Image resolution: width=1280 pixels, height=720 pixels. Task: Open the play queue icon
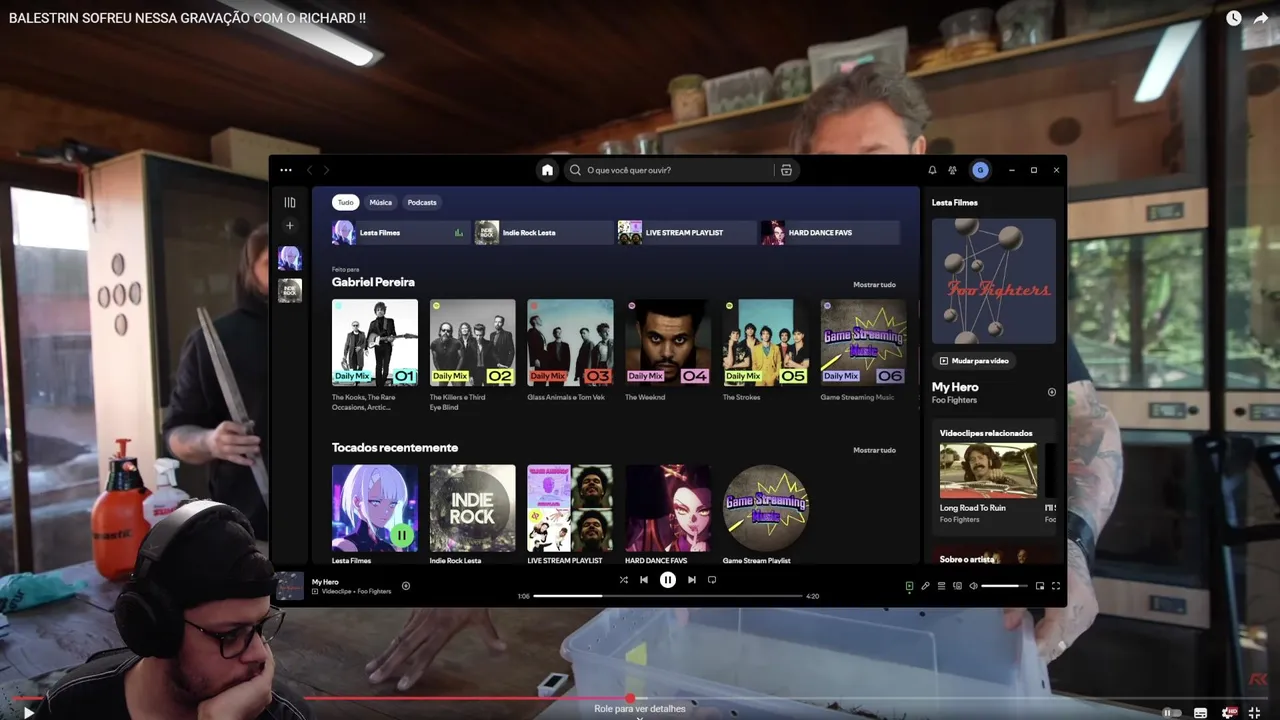(941, 586)
